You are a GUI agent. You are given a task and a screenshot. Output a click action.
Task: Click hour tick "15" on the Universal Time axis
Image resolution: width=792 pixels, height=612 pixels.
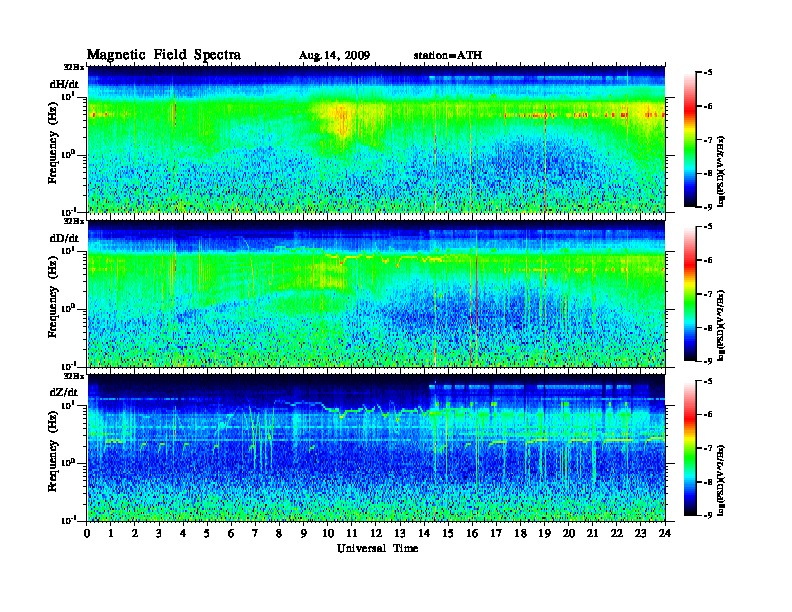[448, 533]
